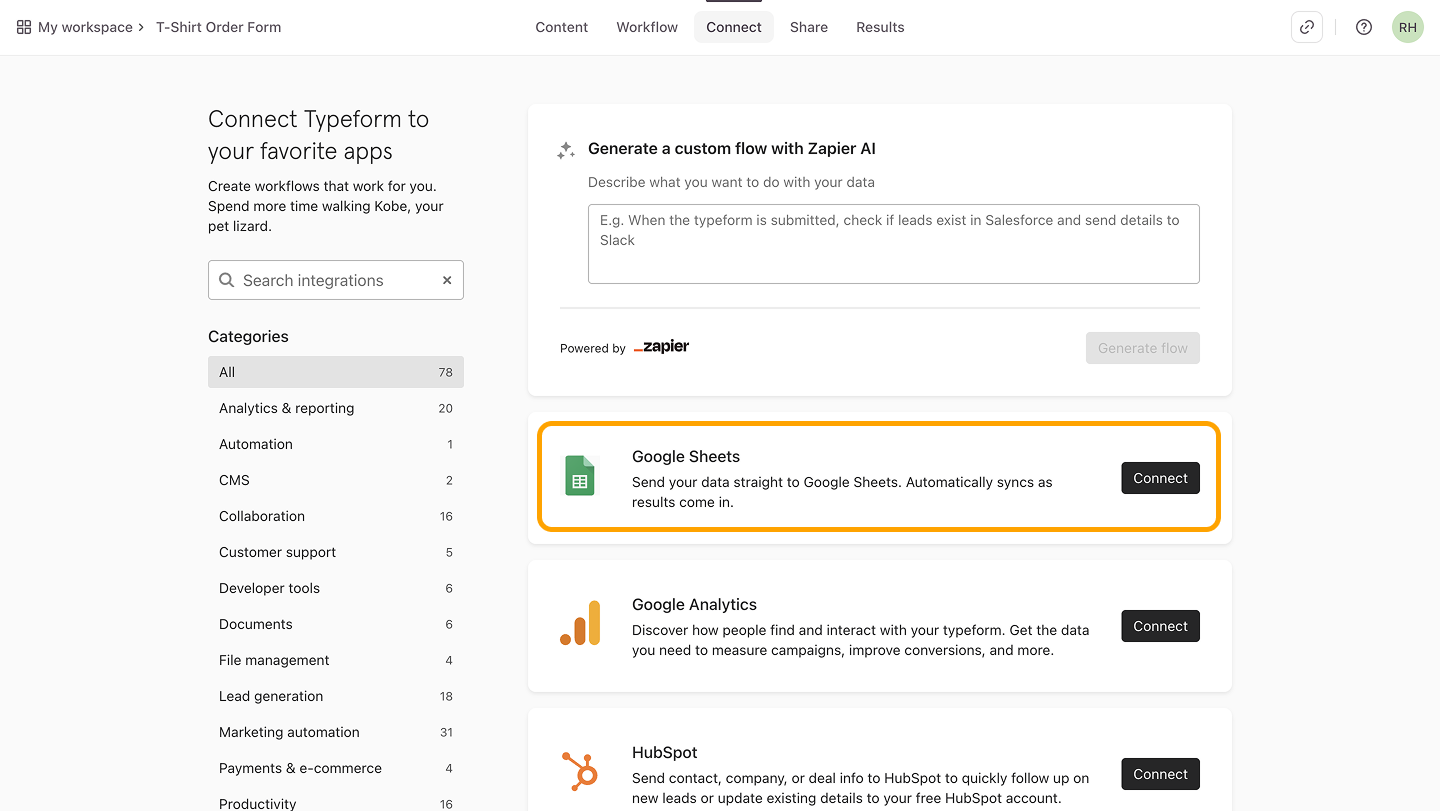Connect the Google Analytics integration

(x=1160, y=626)
